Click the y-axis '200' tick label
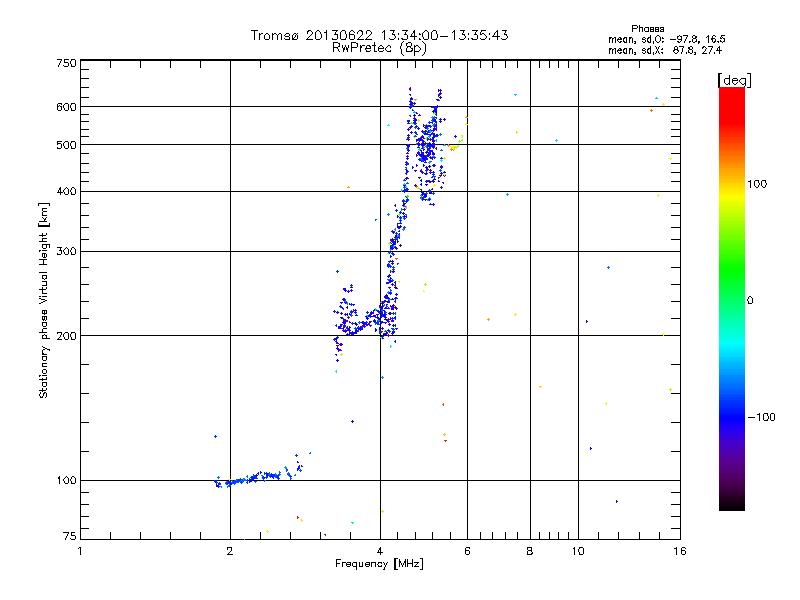800x600 pixels. (67, 336)
